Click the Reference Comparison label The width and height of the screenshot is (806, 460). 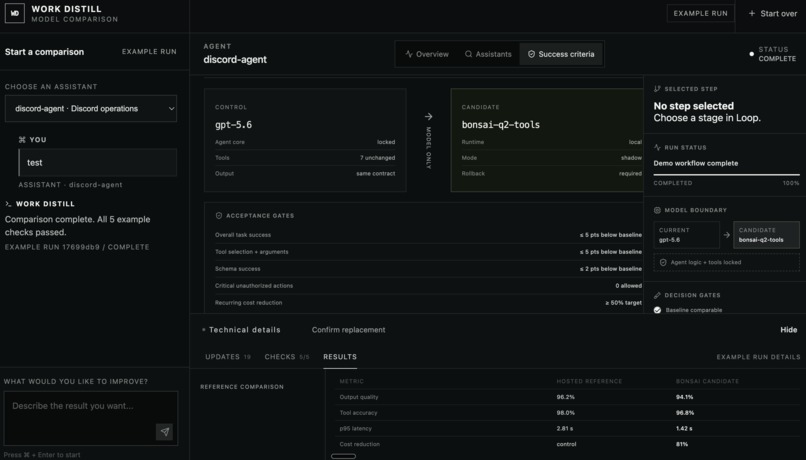242,387
